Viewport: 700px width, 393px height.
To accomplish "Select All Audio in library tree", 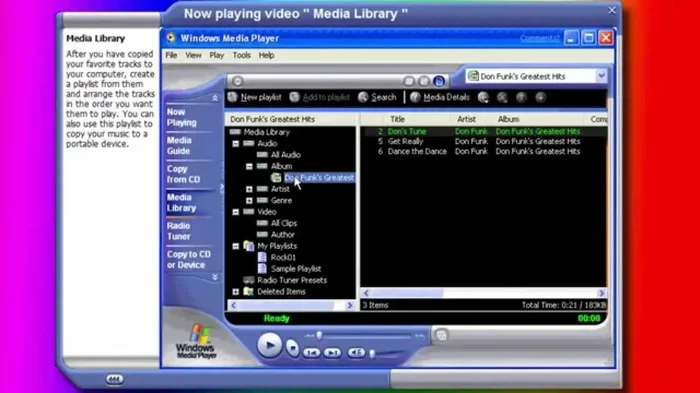I will pyautogui.click(x=286, y=155).
